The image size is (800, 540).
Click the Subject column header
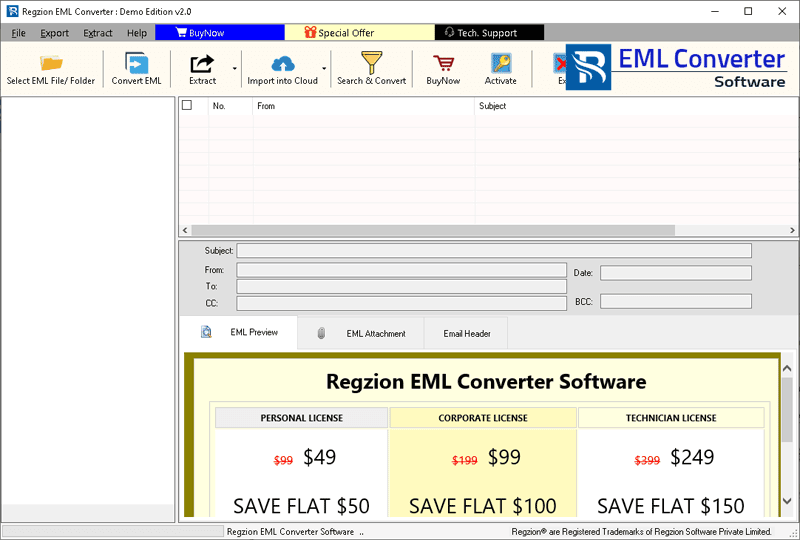pos(637,106)
